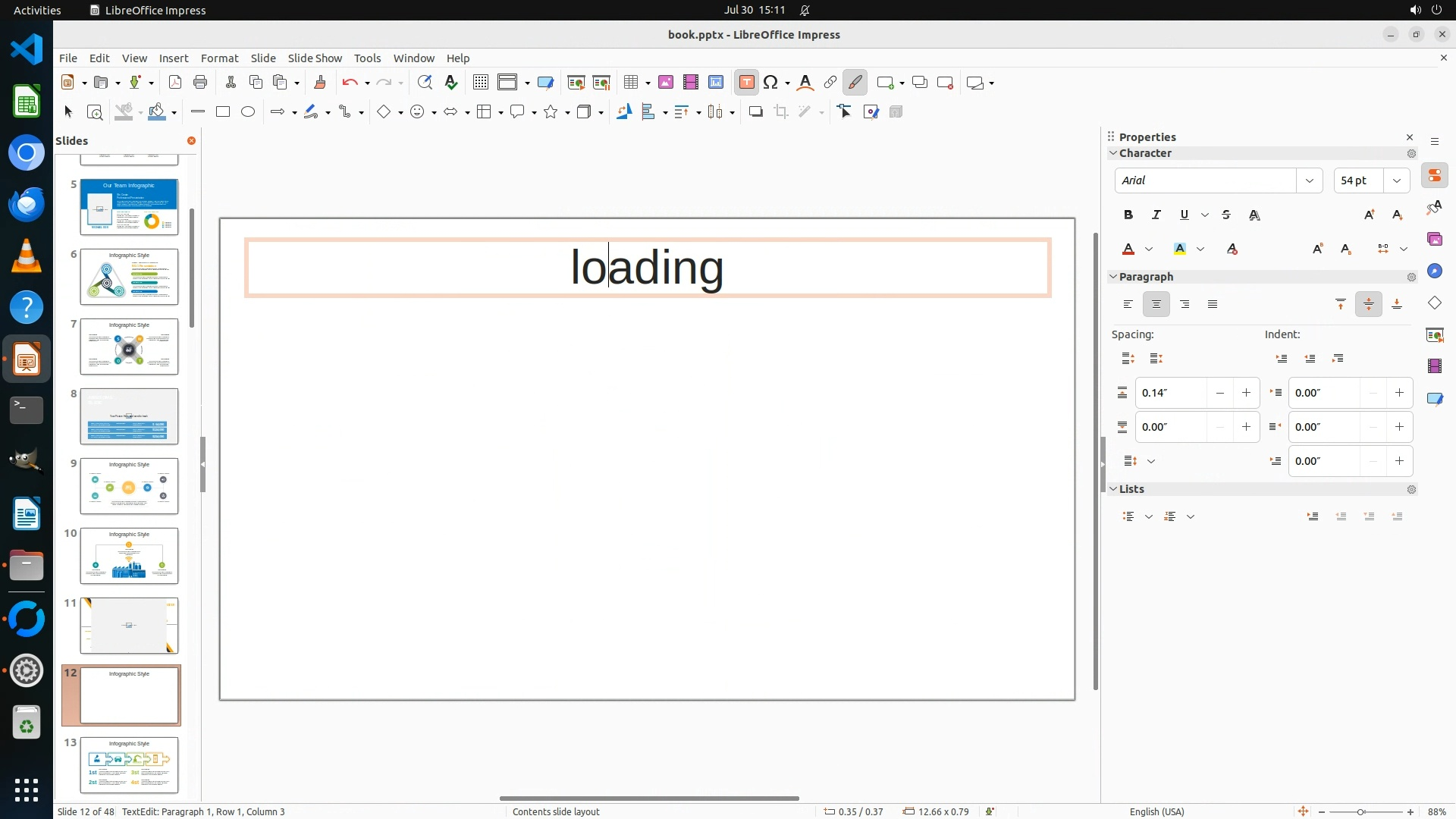1456x819 pixels.
Task: Open the font name dropdown
Action: [1310, 180]
